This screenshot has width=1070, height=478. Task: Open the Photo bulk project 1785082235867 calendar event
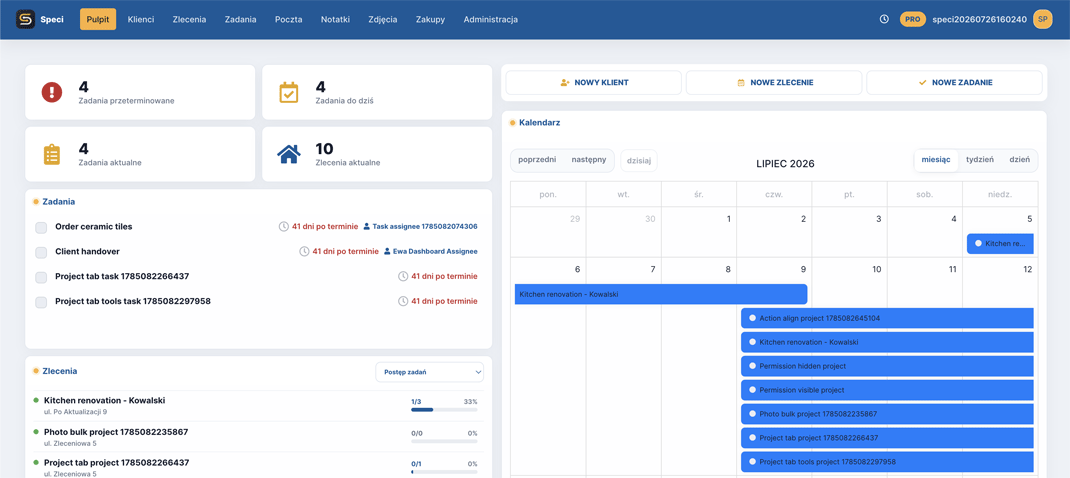click(887, 414)
